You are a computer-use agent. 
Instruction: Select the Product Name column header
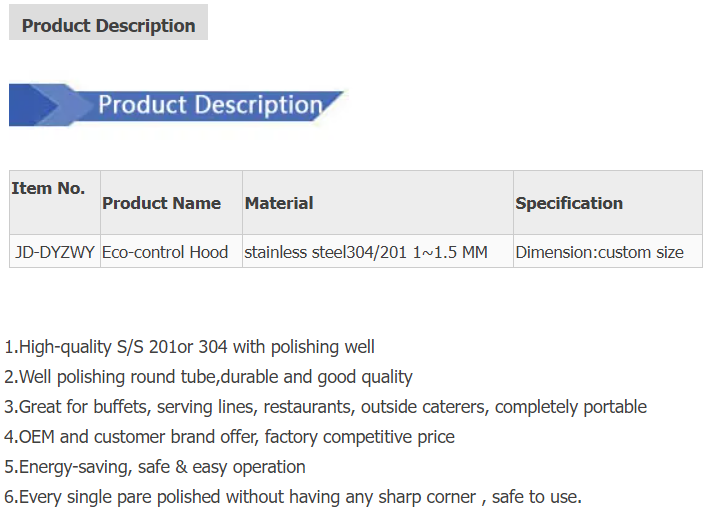pos(171,202)
